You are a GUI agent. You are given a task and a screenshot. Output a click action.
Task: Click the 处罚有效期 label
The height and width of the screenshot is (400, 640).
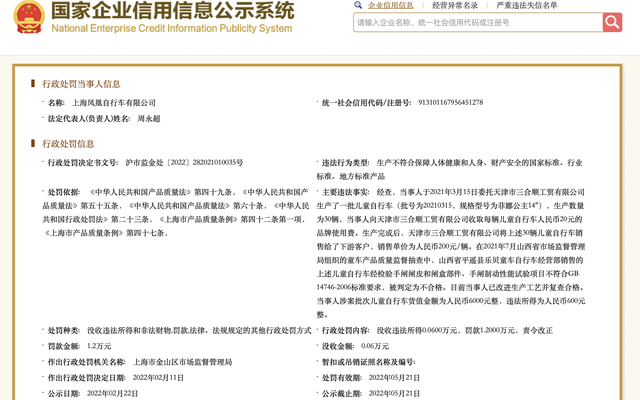(x=342, y=378)
